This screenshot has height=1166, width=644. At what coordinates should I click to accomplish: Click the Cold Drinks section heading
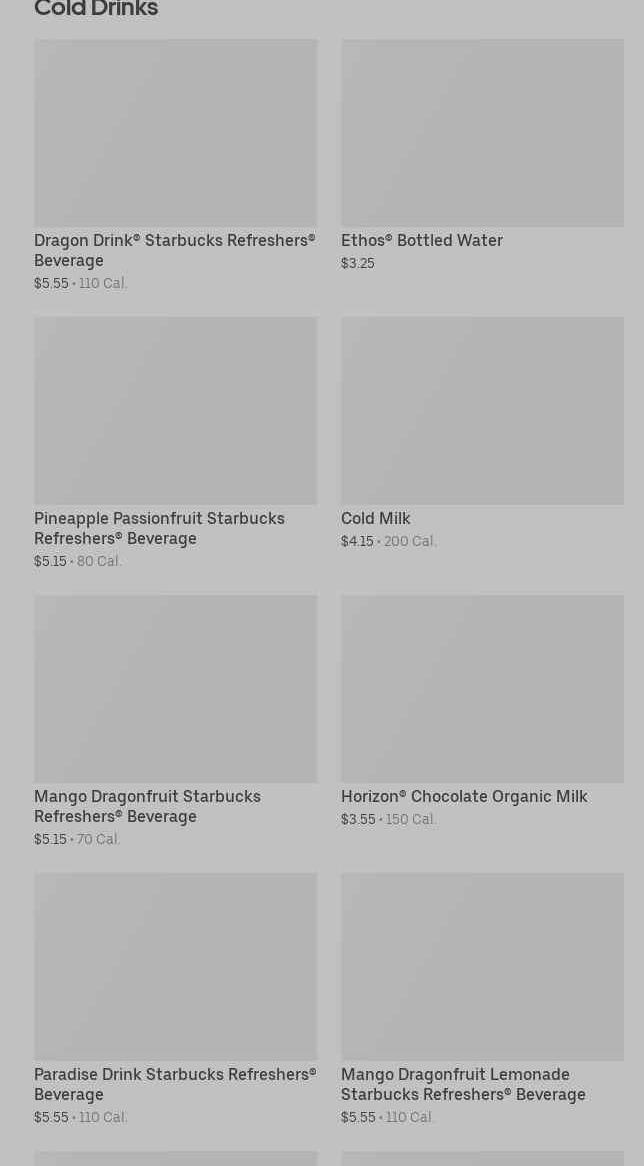96,9
